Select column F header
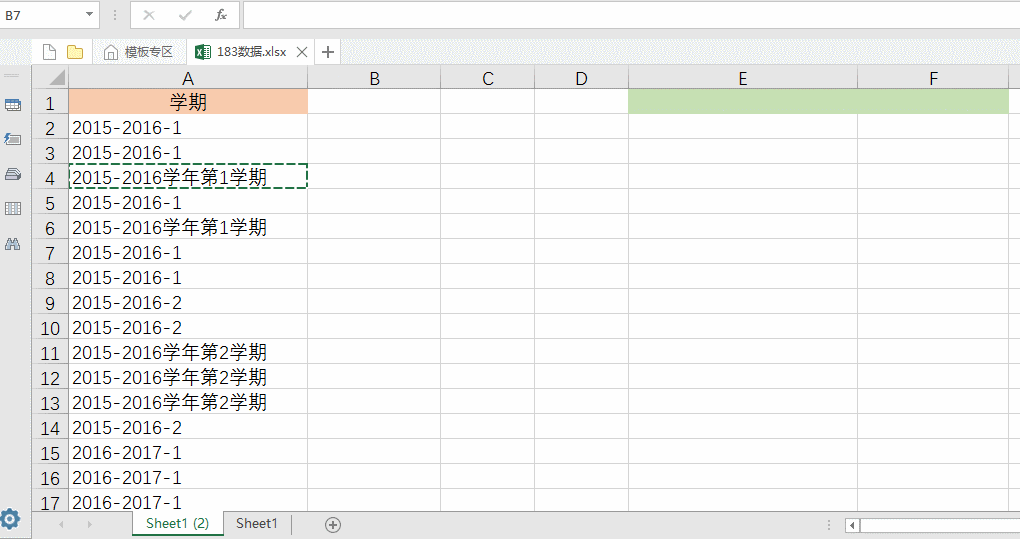1020x539 pixels. point(933,79)
